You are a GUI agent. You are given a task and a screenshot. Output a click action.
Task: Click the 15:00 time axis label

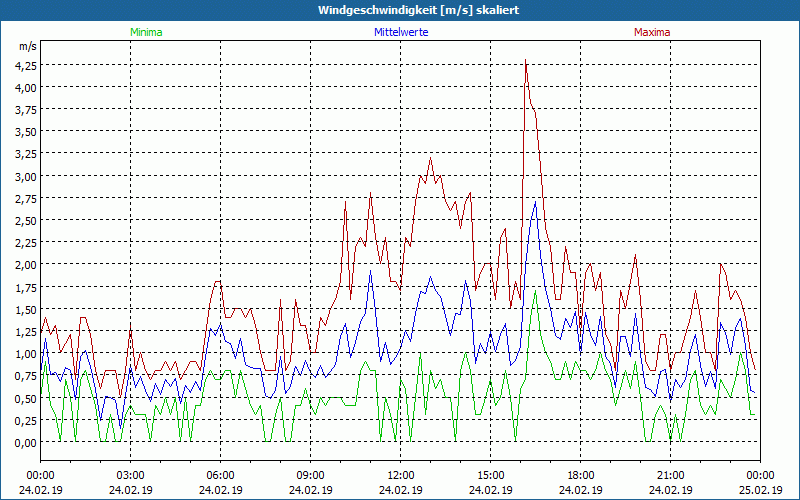point(490,476)
